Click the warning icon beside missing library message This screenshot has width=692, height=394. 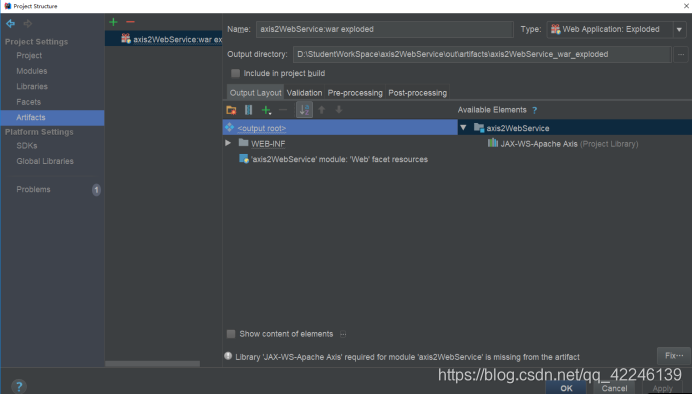[228, 356]
